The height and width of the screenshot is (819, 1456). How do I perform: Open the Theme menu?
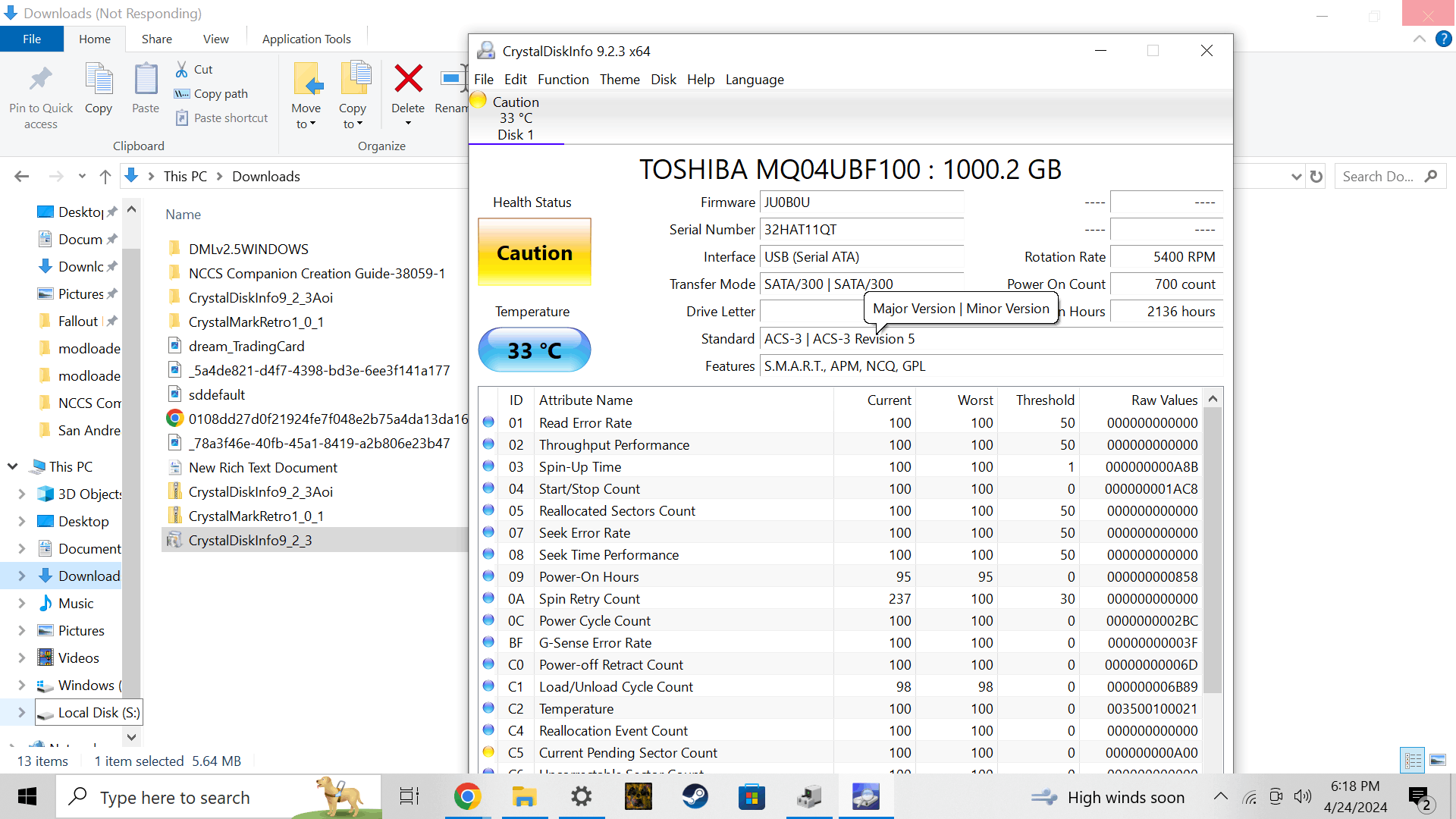619,80
